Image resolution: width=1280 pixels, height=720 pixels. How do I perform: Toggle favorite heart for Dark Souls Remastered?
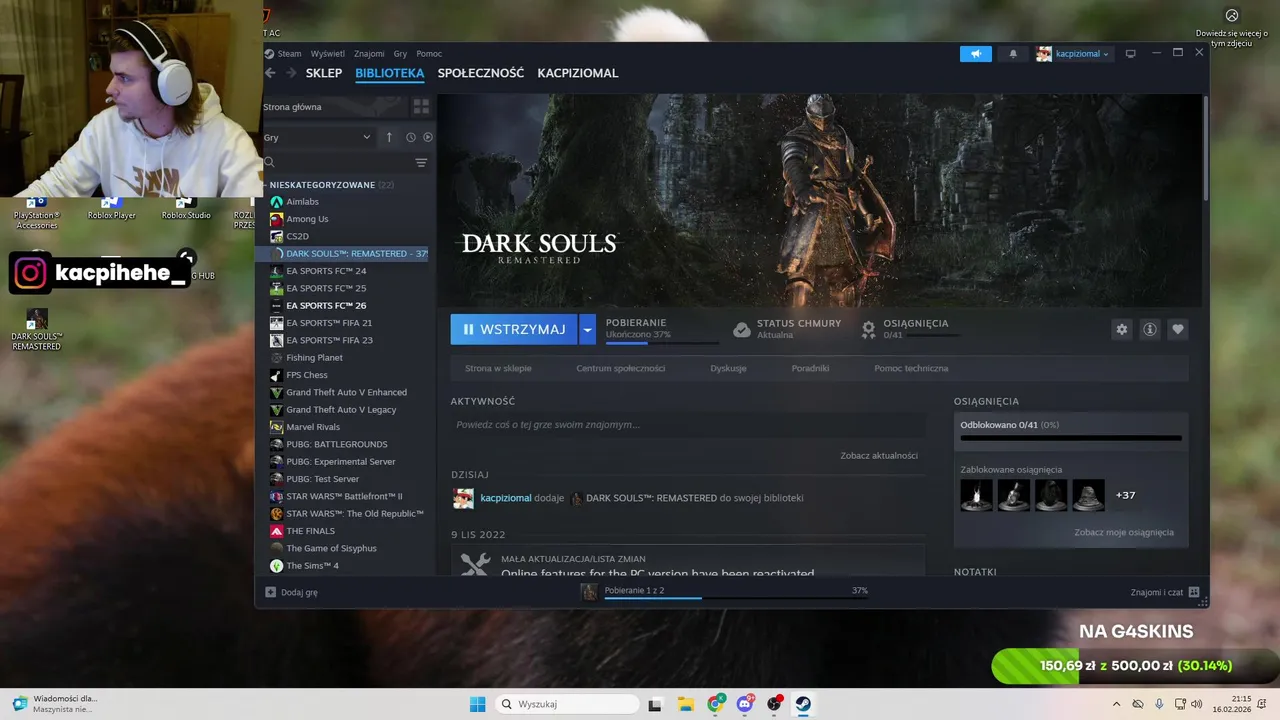click(1178, 329)
